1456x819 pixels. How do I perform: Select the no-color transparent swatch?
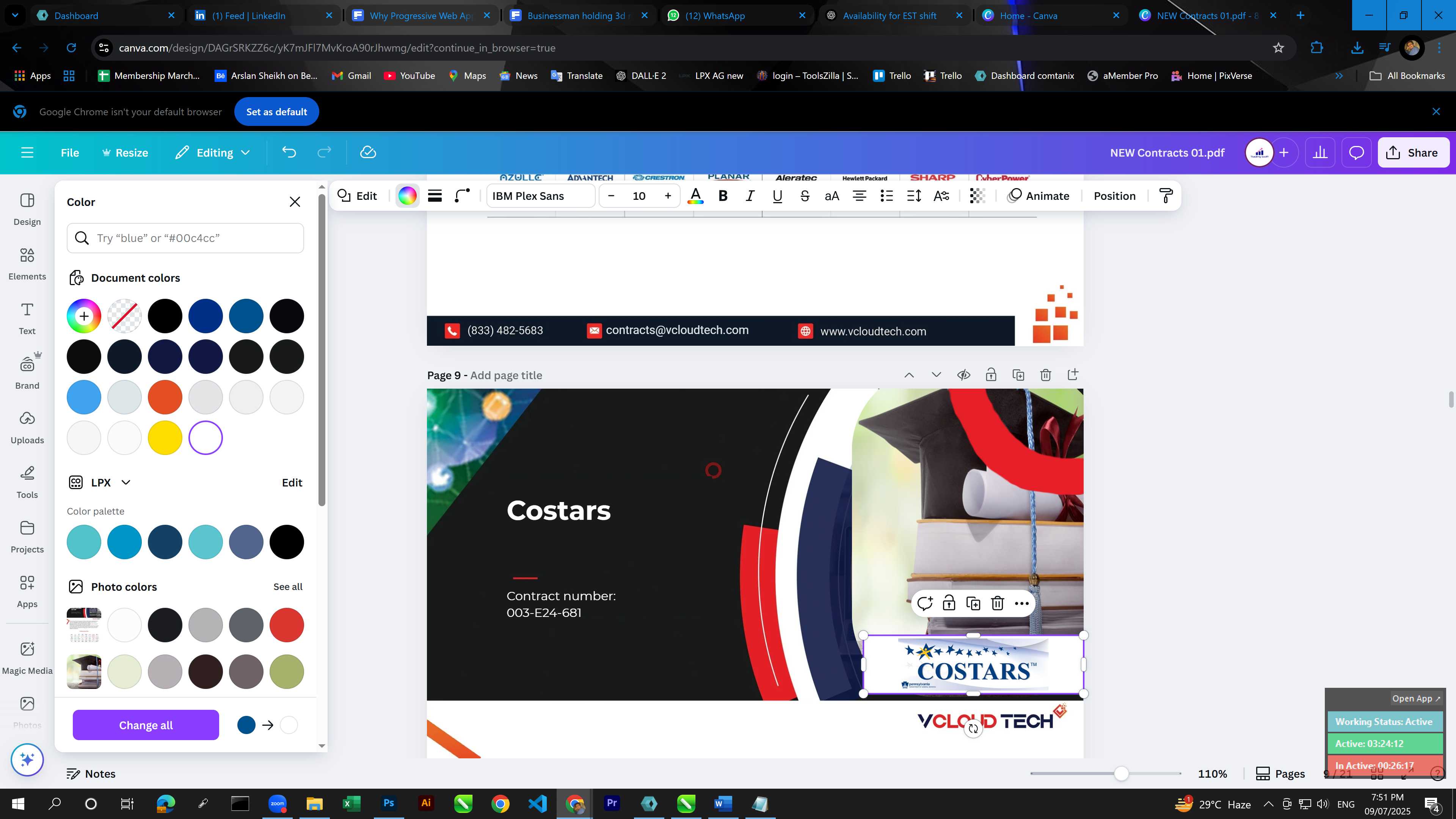124,316
